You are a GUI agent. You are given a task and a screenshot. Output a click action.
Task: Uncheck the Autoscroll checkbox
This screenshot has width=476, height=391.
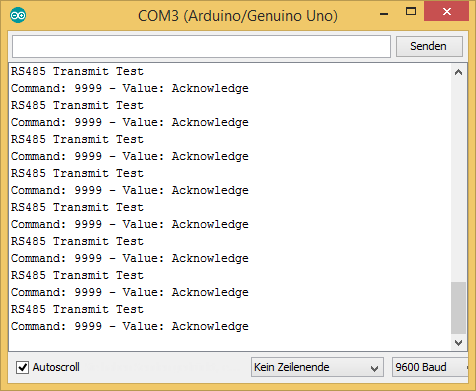pos(22,367)
